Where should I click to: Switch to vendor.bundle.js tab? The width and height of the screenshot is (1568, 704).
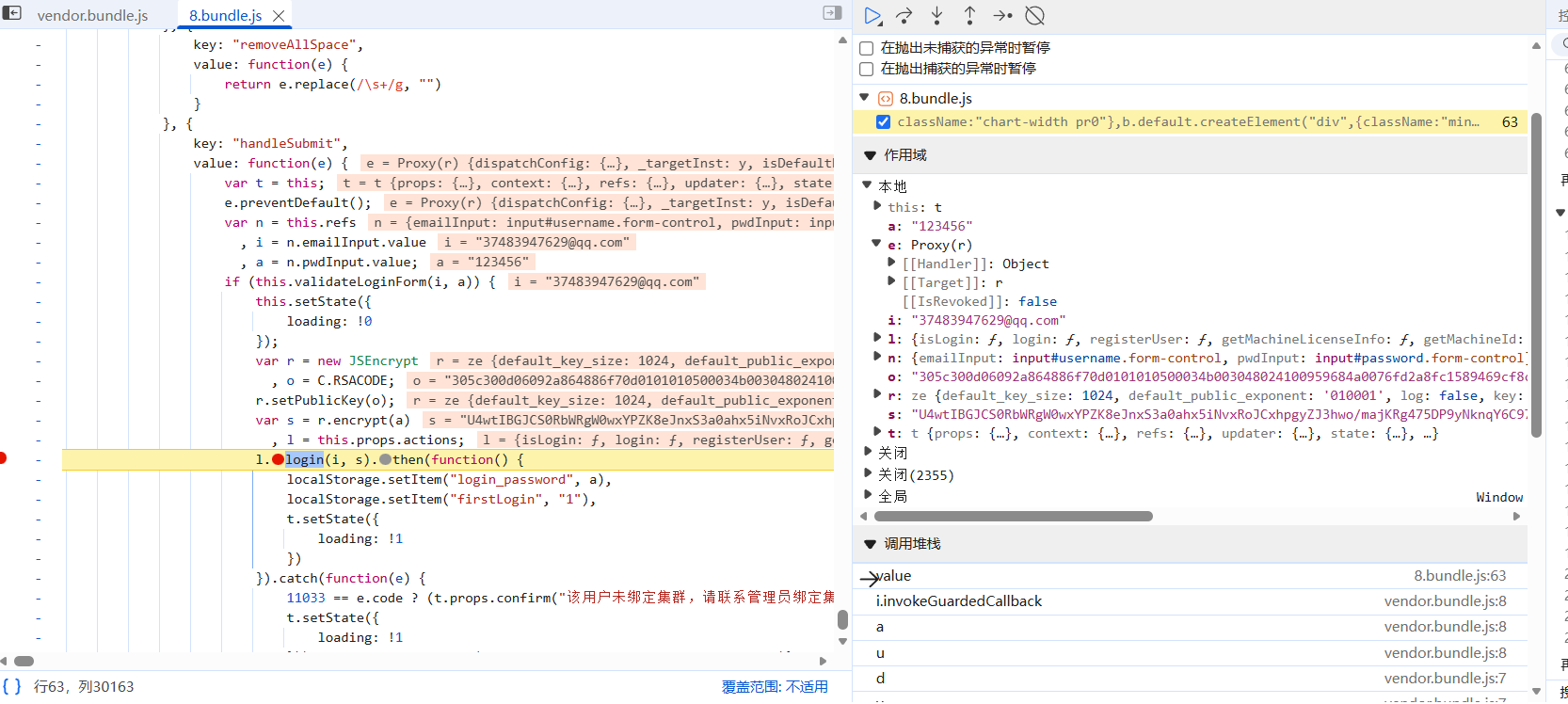[92, 16]
